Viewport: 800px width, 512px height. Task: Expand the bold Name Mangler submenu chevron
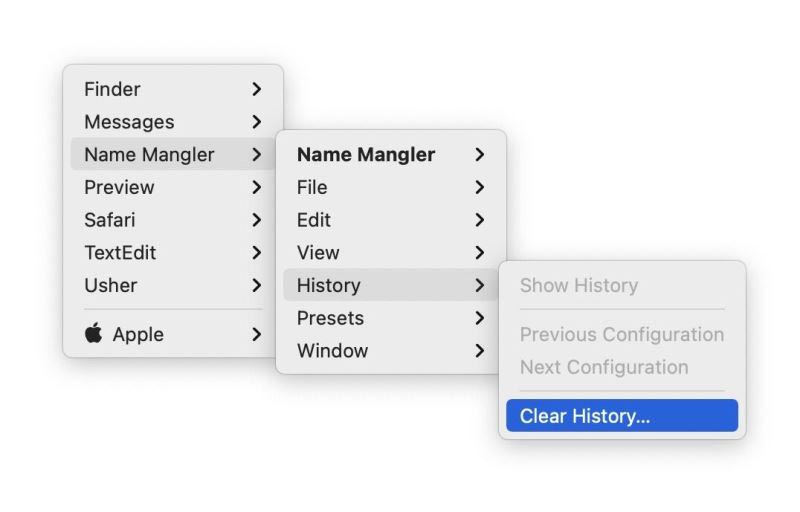479,155
